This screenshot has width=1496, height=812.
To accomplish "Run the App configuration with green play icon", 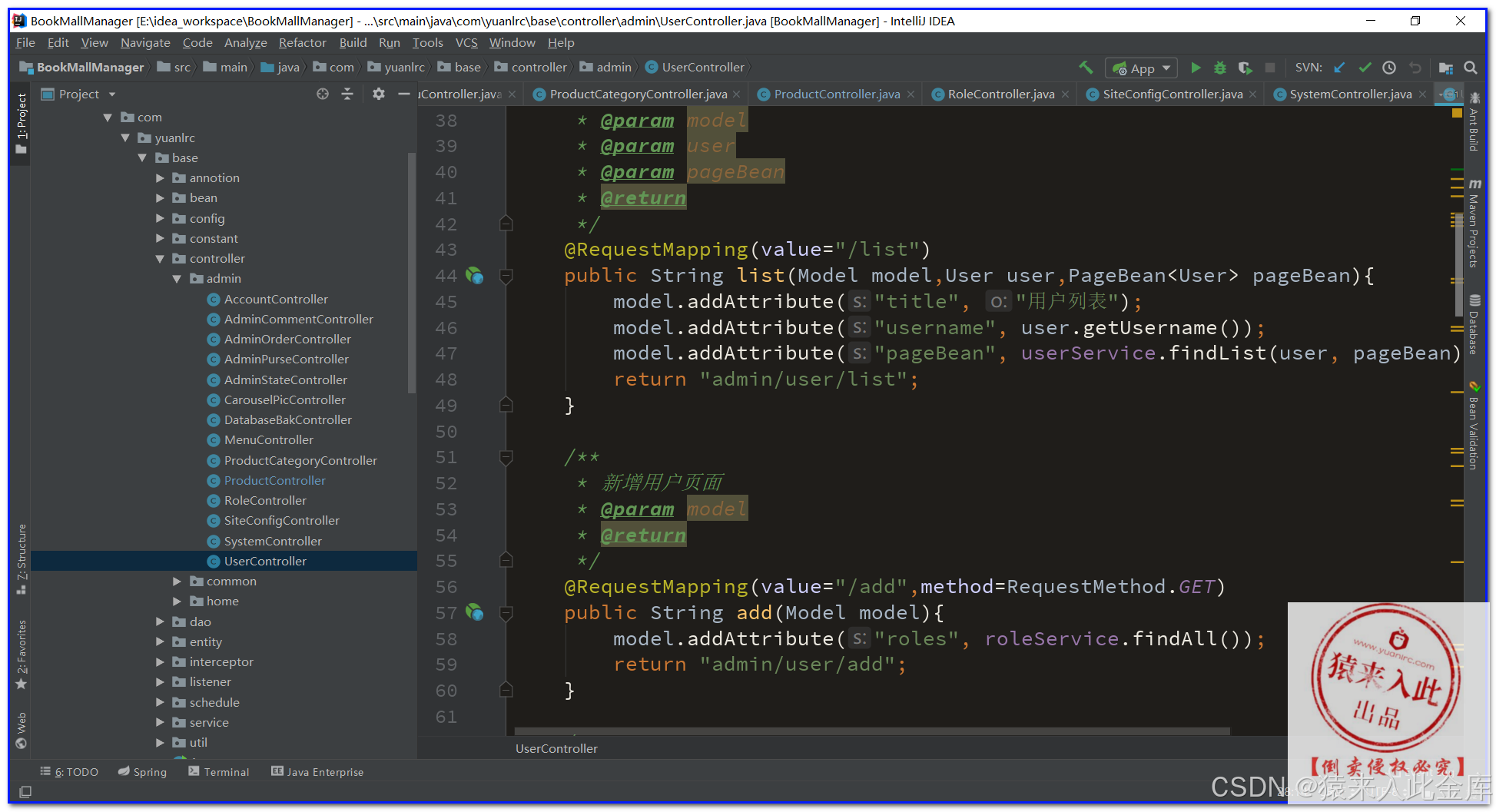I will click(x=1196, y=68).
